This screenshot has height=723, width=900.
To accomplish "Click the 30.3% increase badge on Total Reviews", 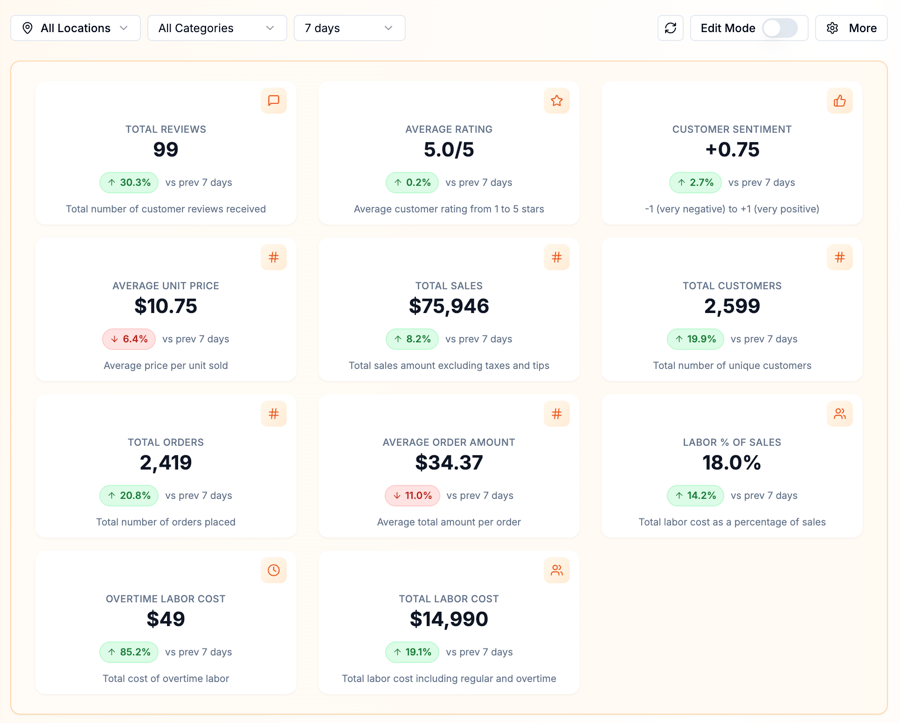I will (x=129, y=183).
